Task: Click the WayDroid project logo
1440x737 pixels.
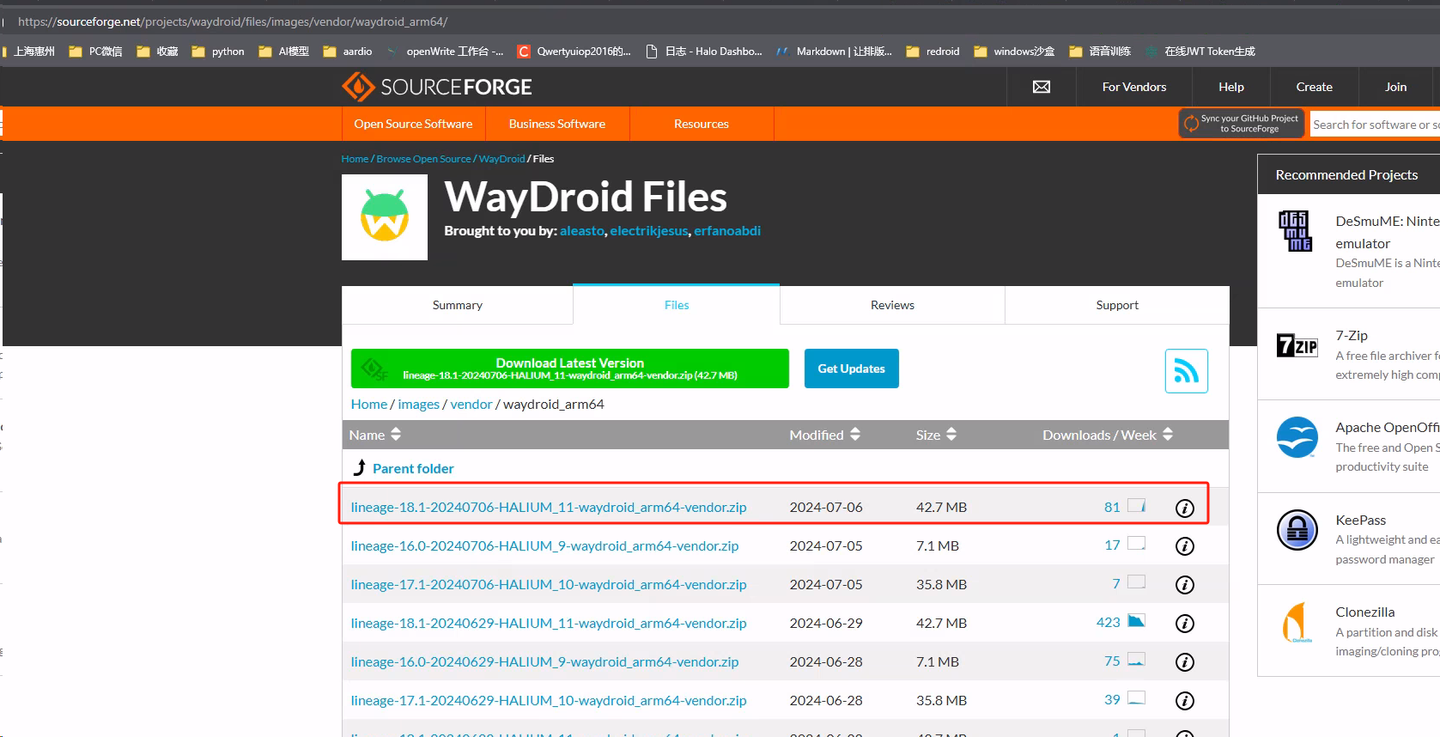Action: coord(384,216)
